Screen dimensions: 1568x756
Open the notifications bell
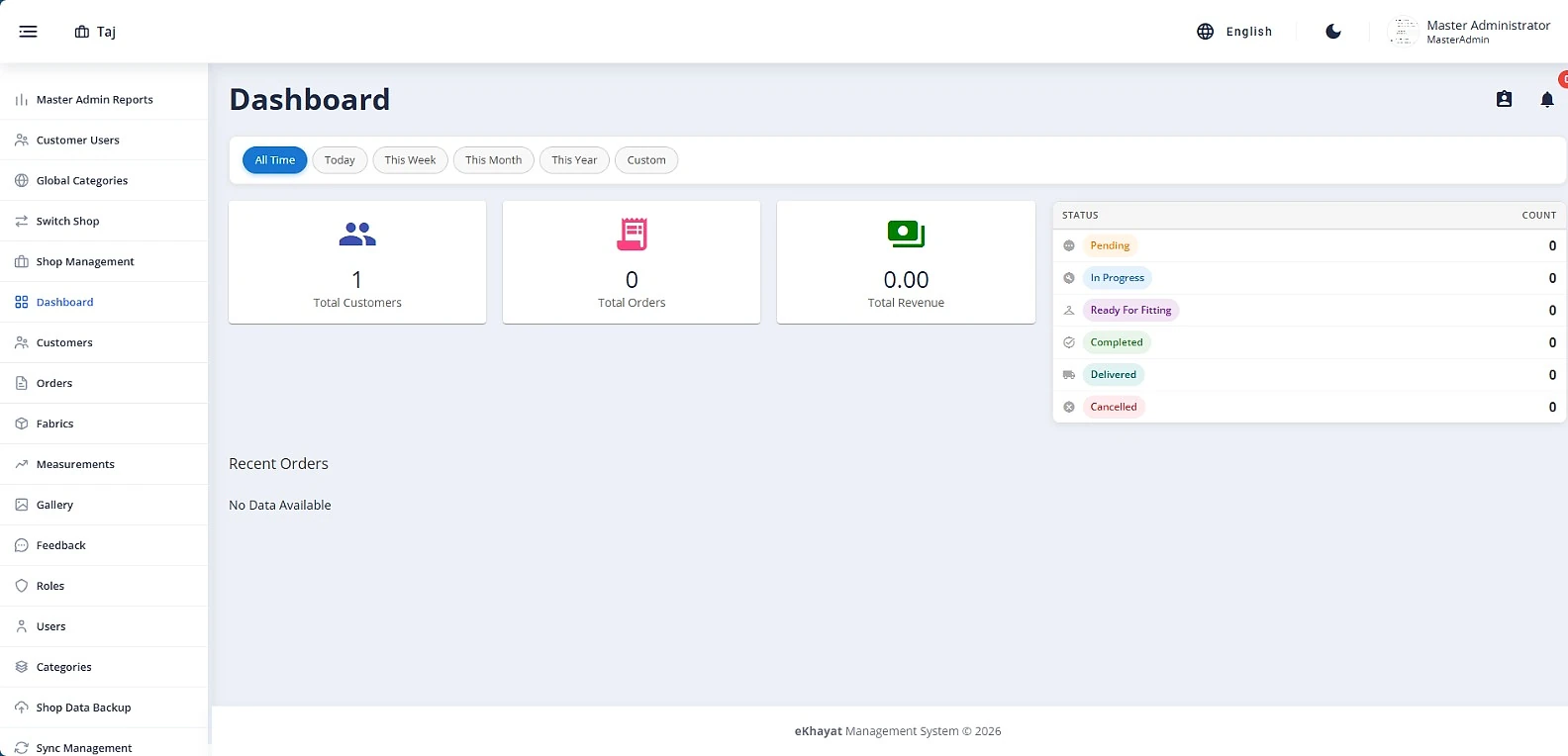(x=1547, y=99)
